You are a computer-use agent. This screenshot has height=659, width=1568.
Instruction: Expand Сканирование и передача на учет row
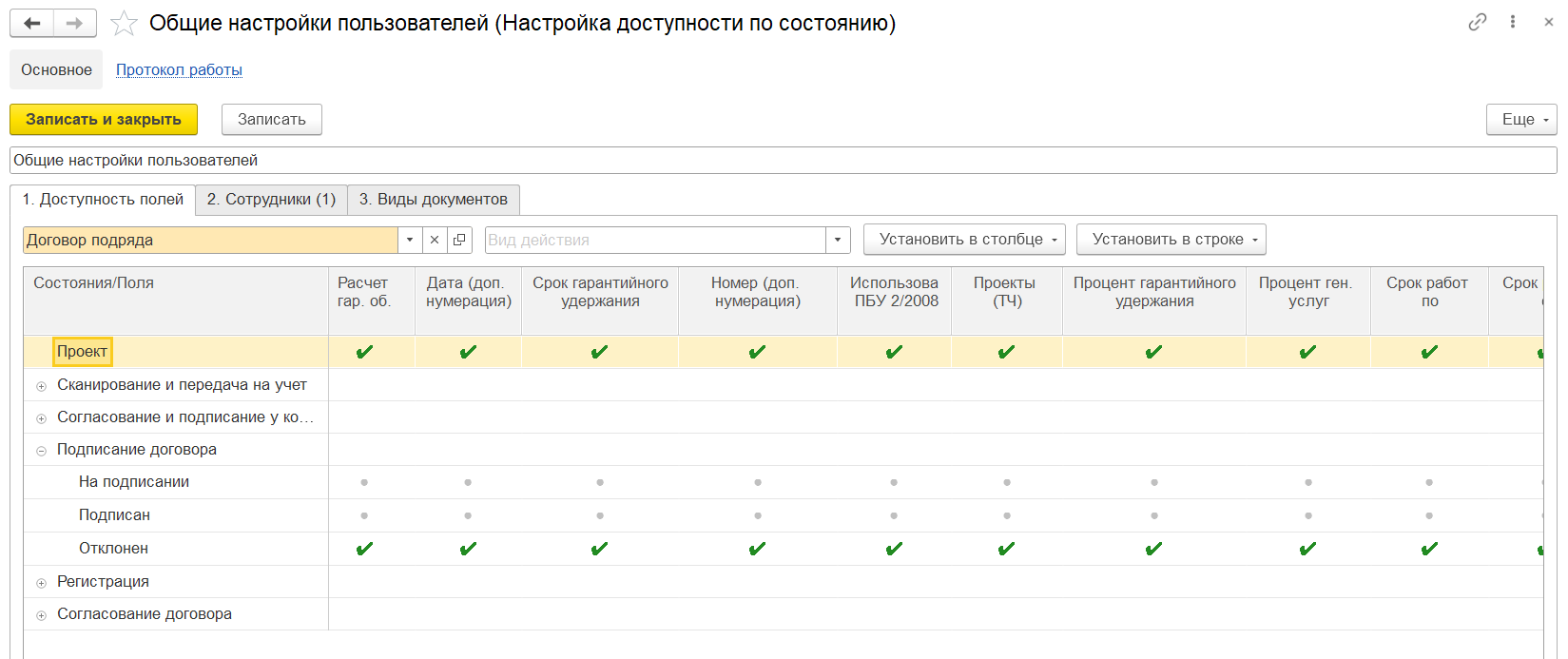[x=41, y=386]
